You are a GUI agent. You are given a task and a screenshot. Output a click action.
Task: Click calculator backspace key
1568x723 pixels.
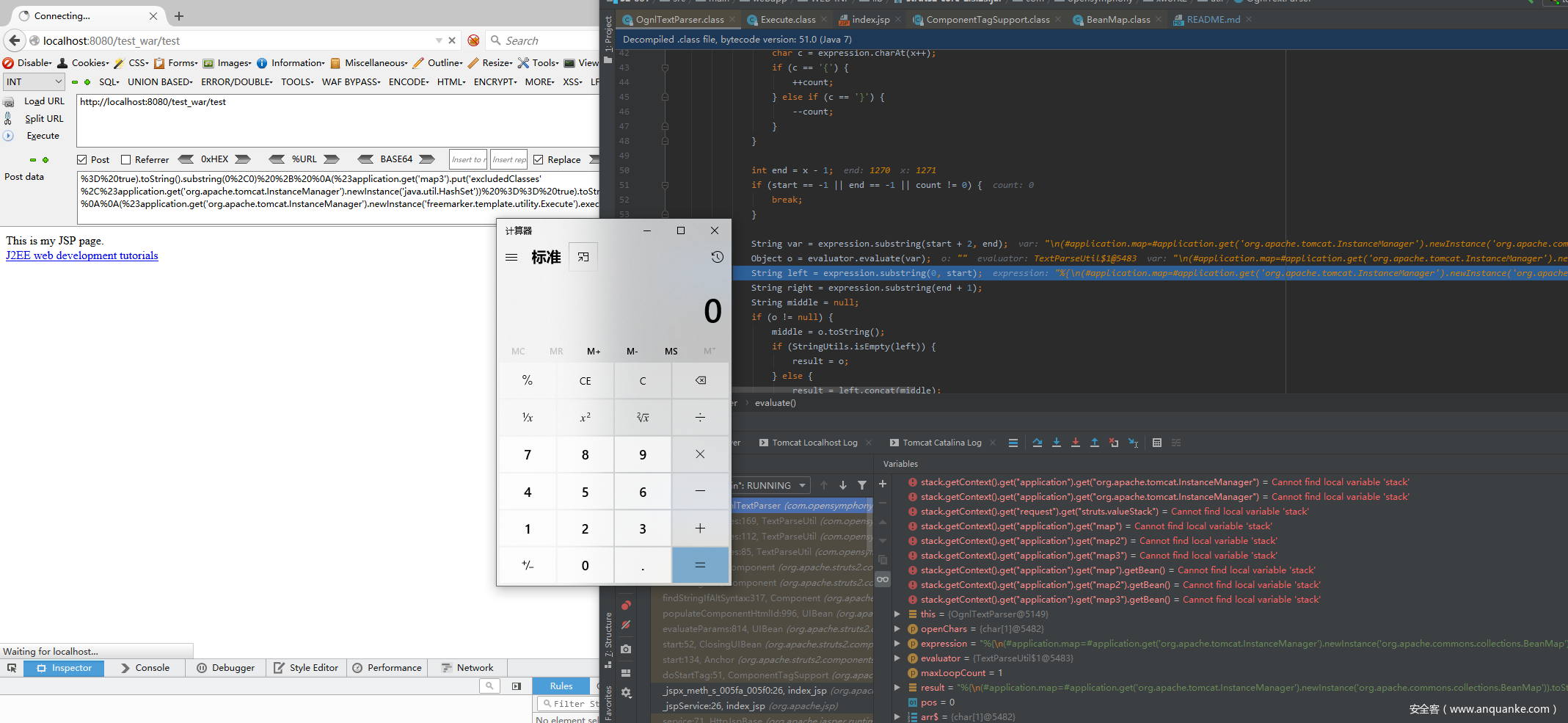point(701,380)
